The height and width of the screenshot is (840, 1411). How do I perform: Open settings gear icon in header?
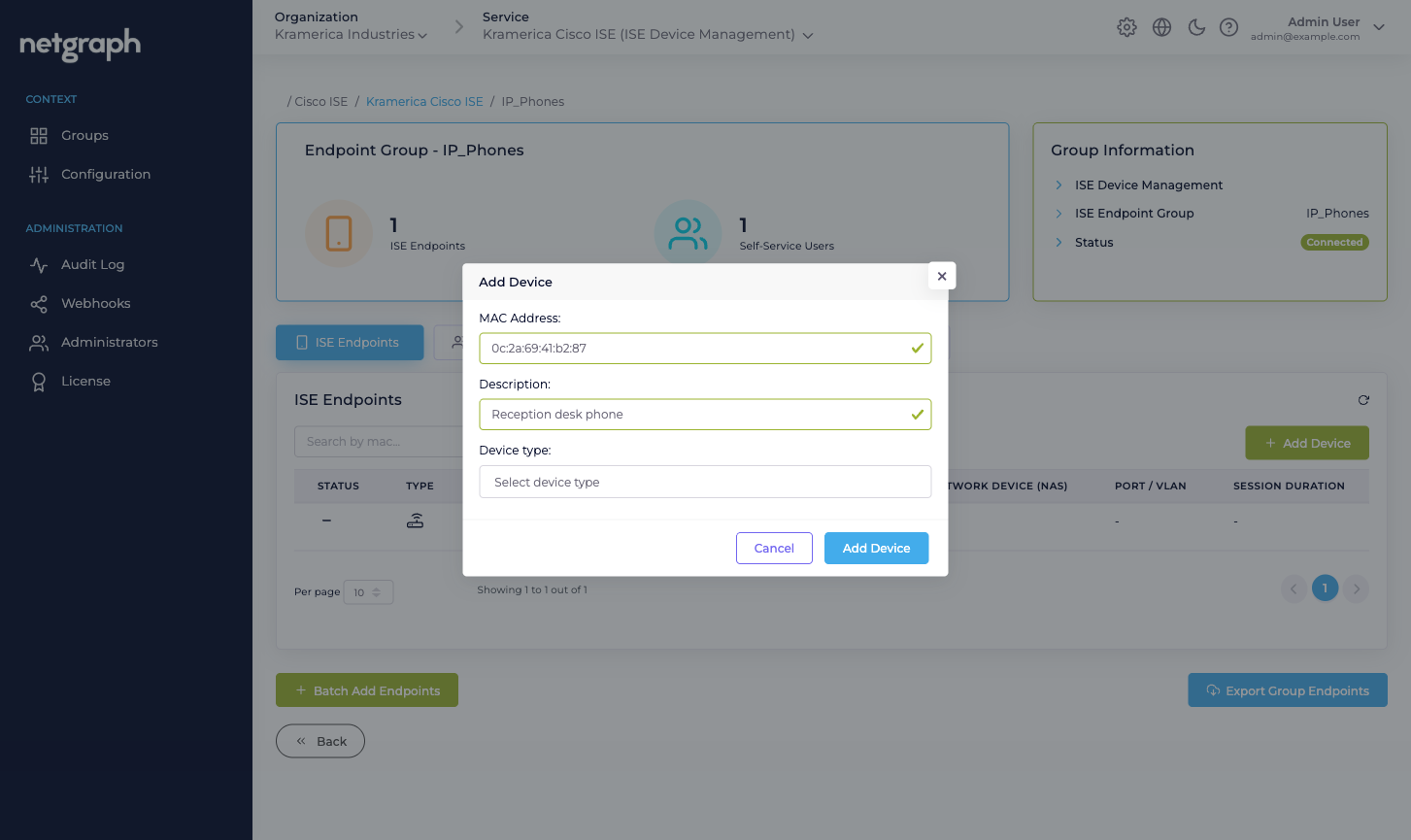[1126, 27]
